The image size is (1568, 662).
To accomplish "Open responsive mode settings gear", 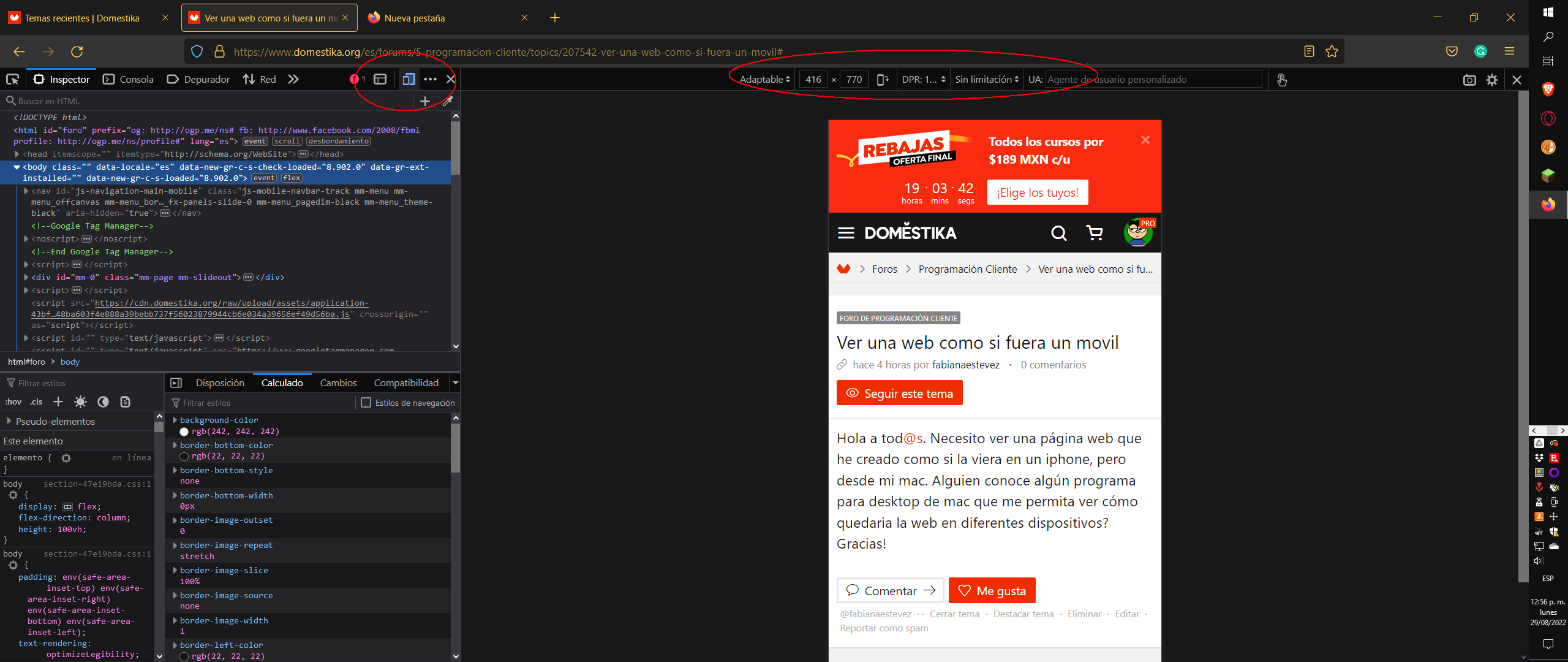I will tap(1492, 80).
